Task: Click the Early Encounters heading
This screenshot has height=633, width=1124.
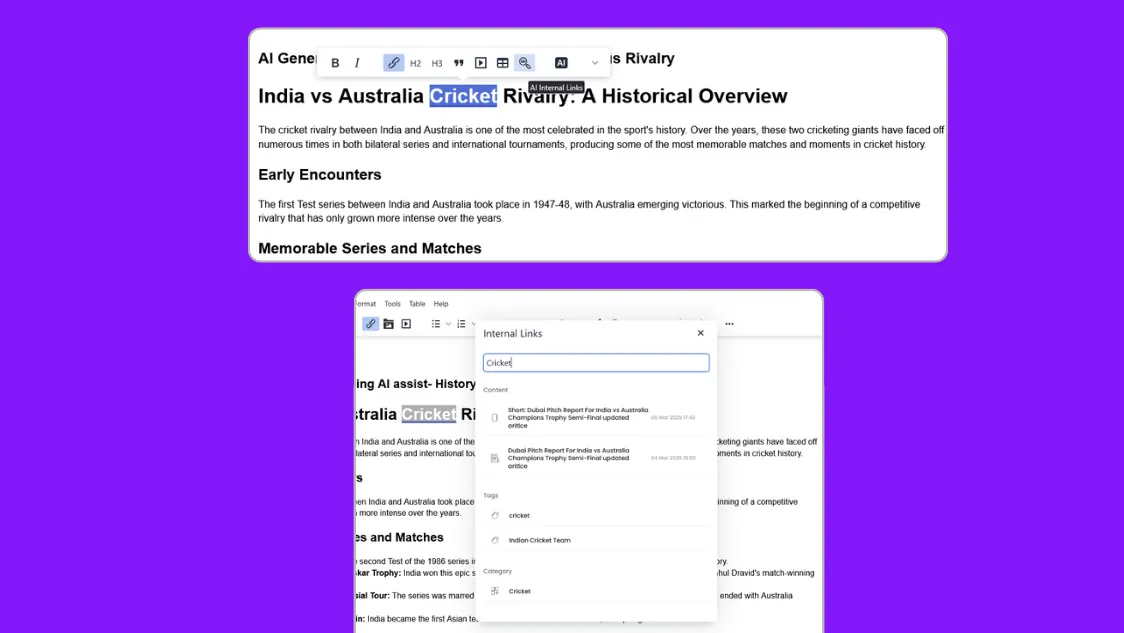Action: click(x=320, y=175)
